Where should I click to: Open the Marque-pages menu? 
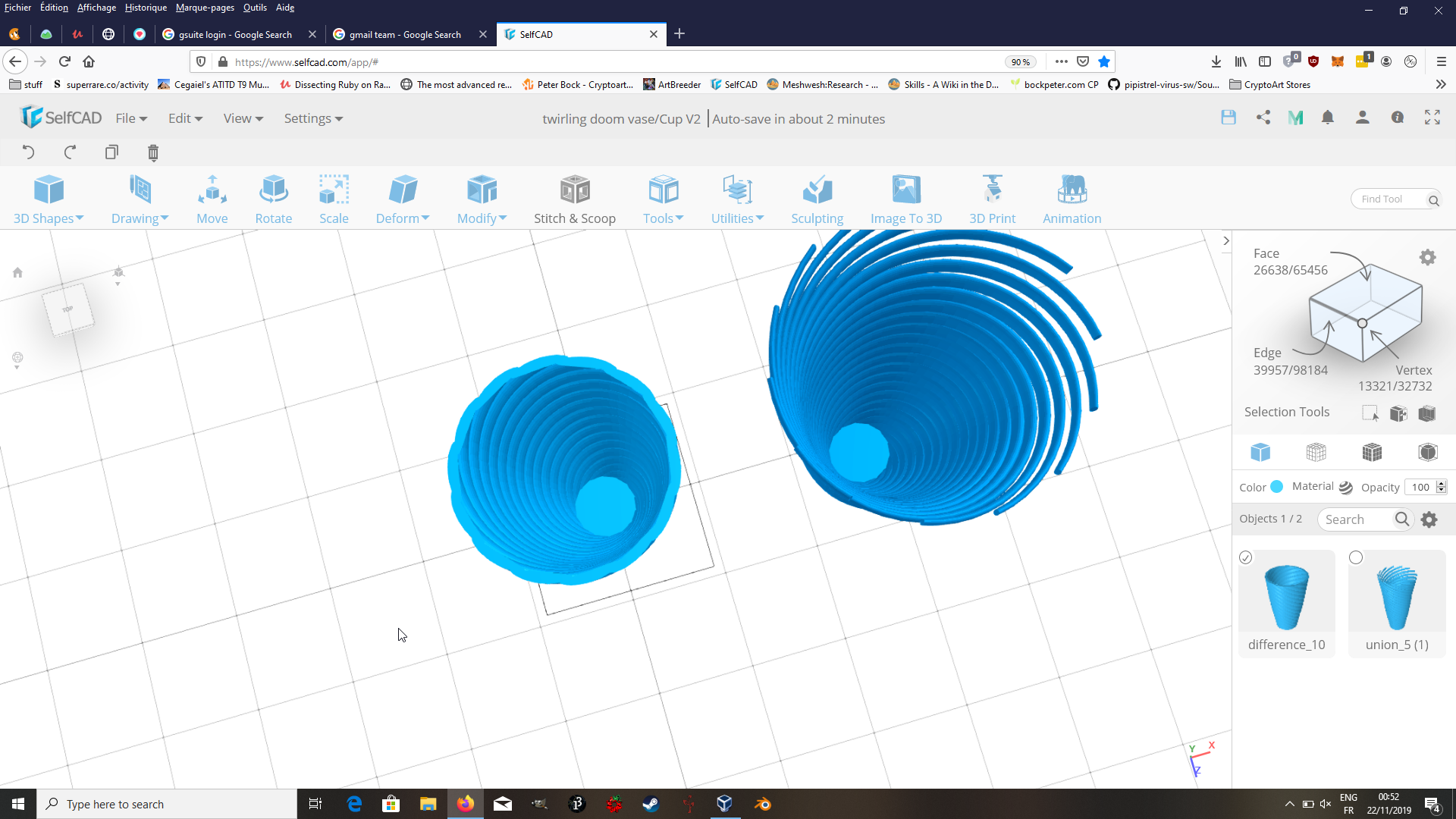click(205, 8)
